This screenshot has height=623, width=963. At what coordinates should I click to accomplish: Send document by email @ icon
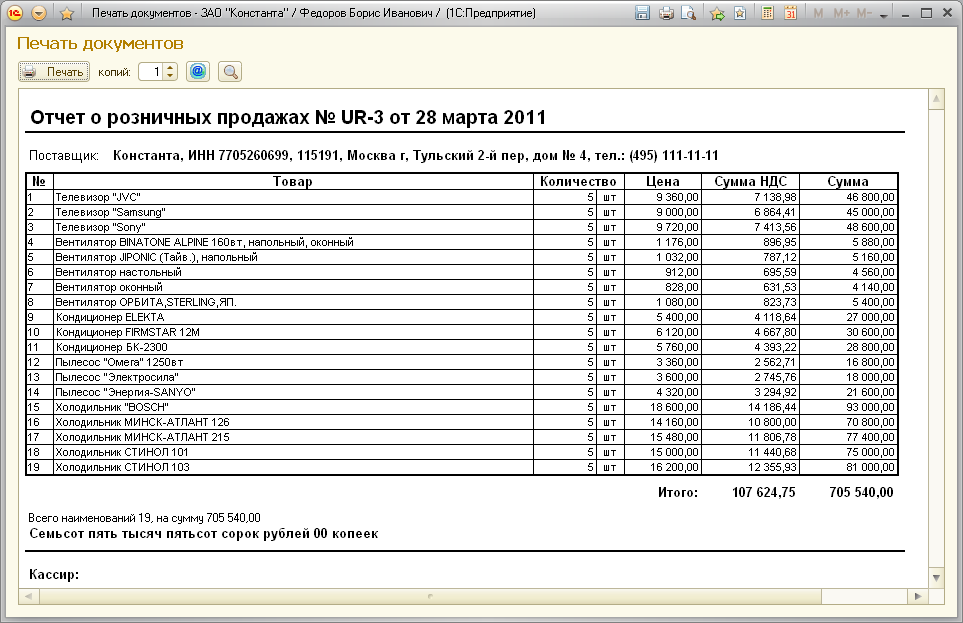(198, 72)
